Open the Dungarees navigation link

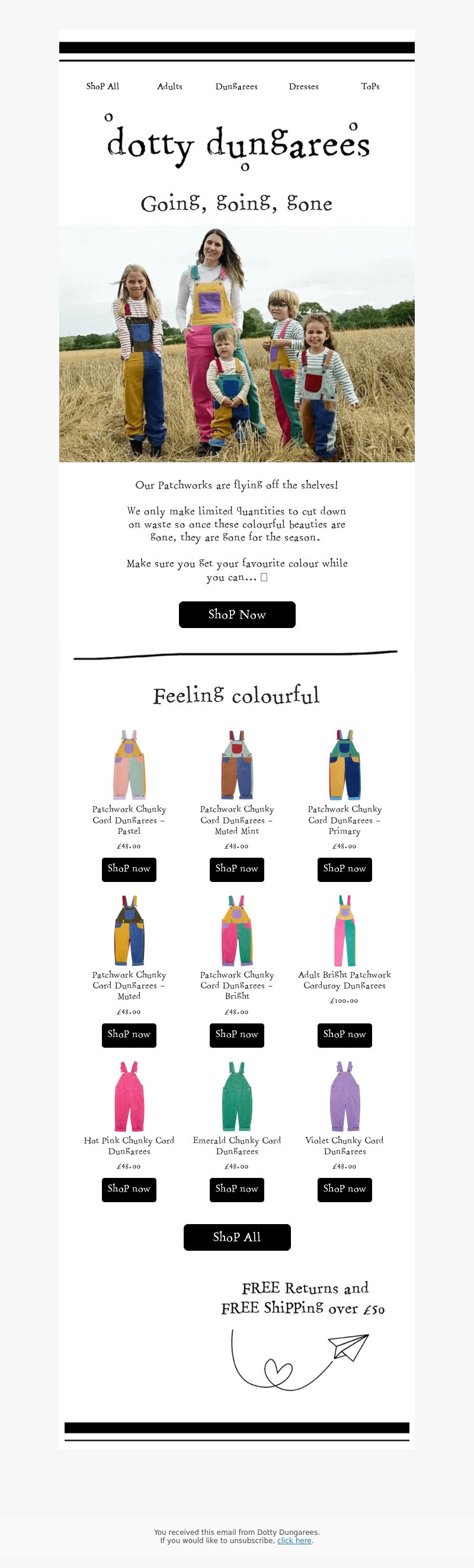236,86
